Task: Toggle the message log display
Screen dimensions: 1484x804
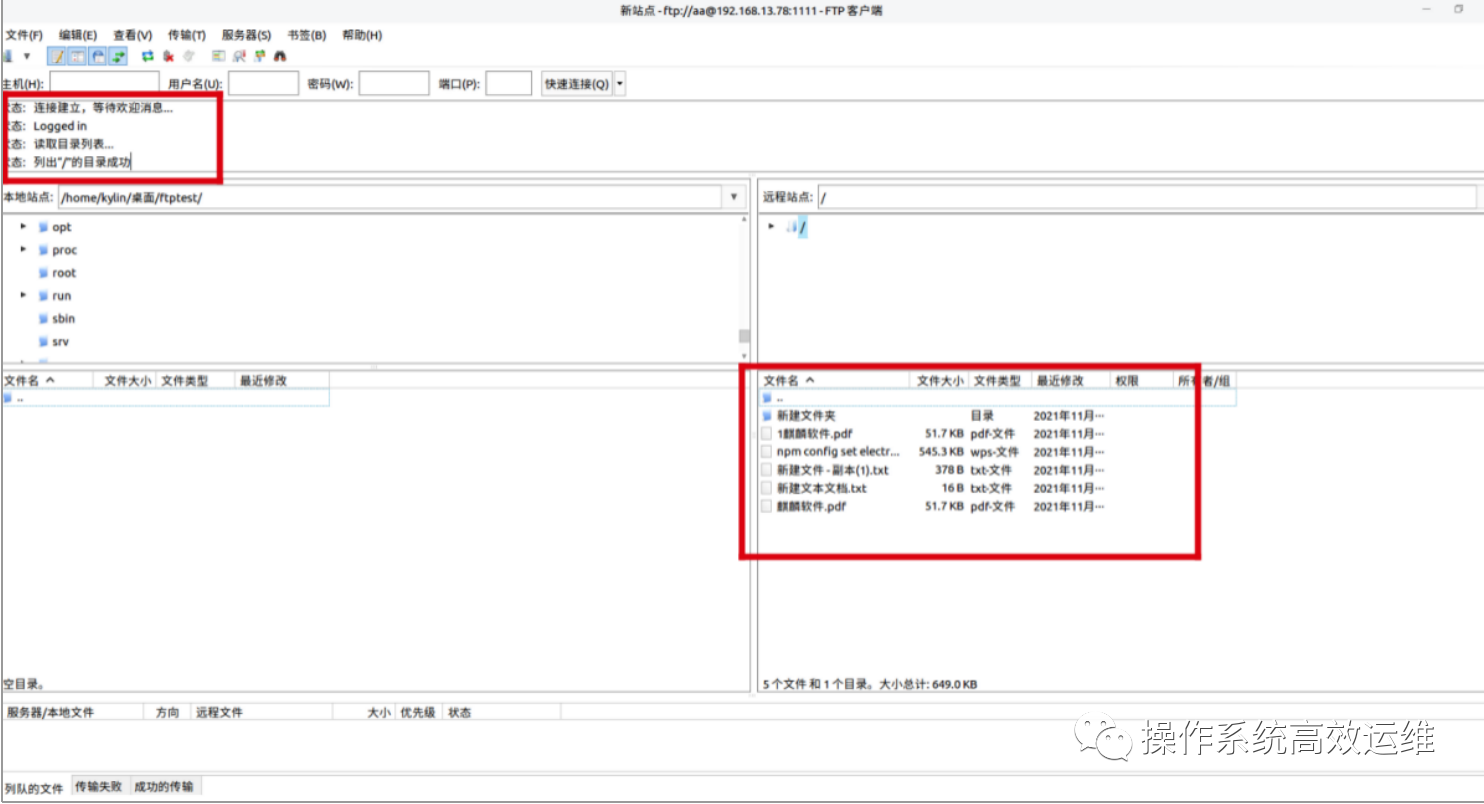Action: (x=57, y=56)
